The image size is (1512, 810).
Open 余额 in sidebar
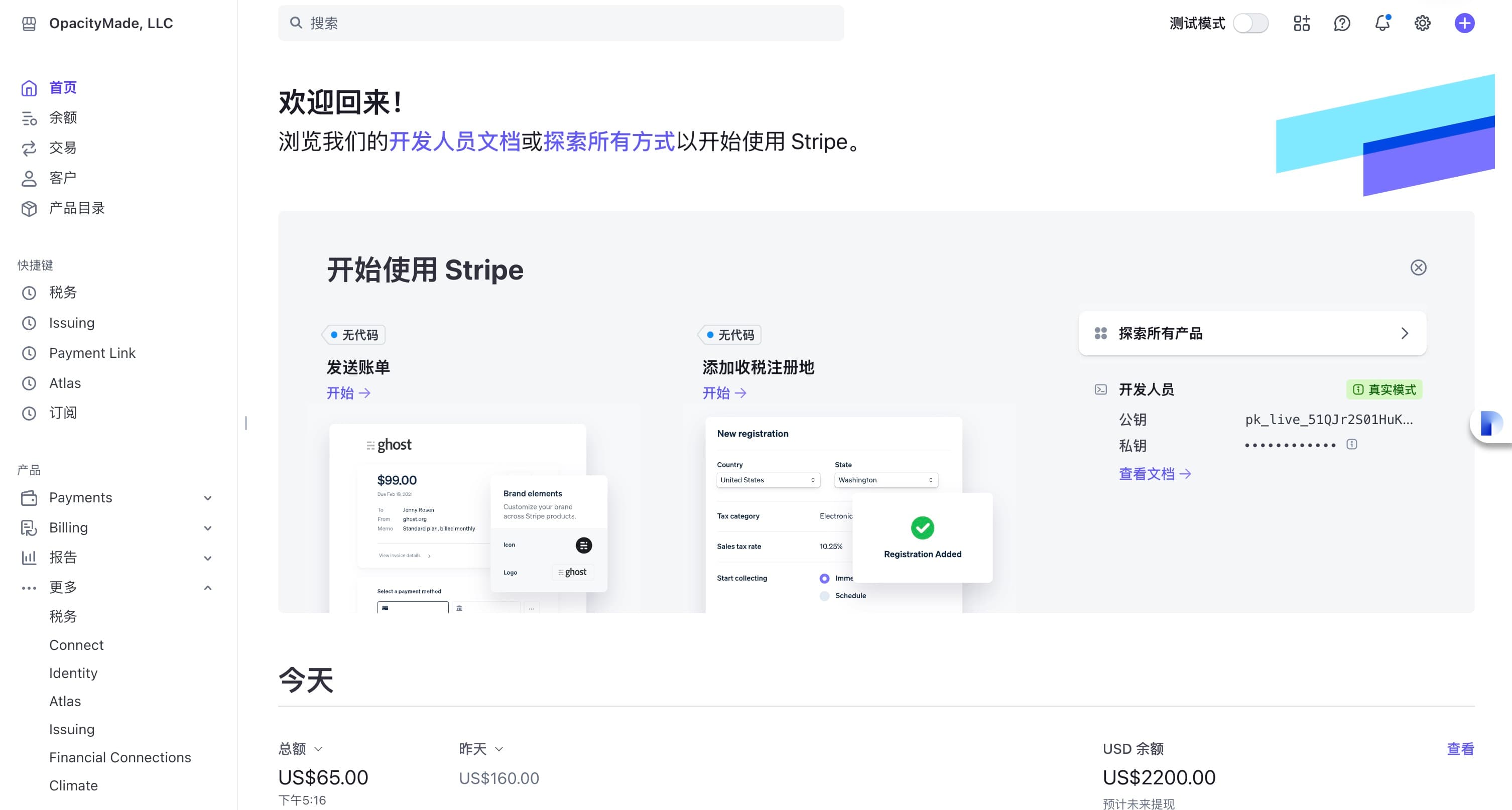[63, 118]
